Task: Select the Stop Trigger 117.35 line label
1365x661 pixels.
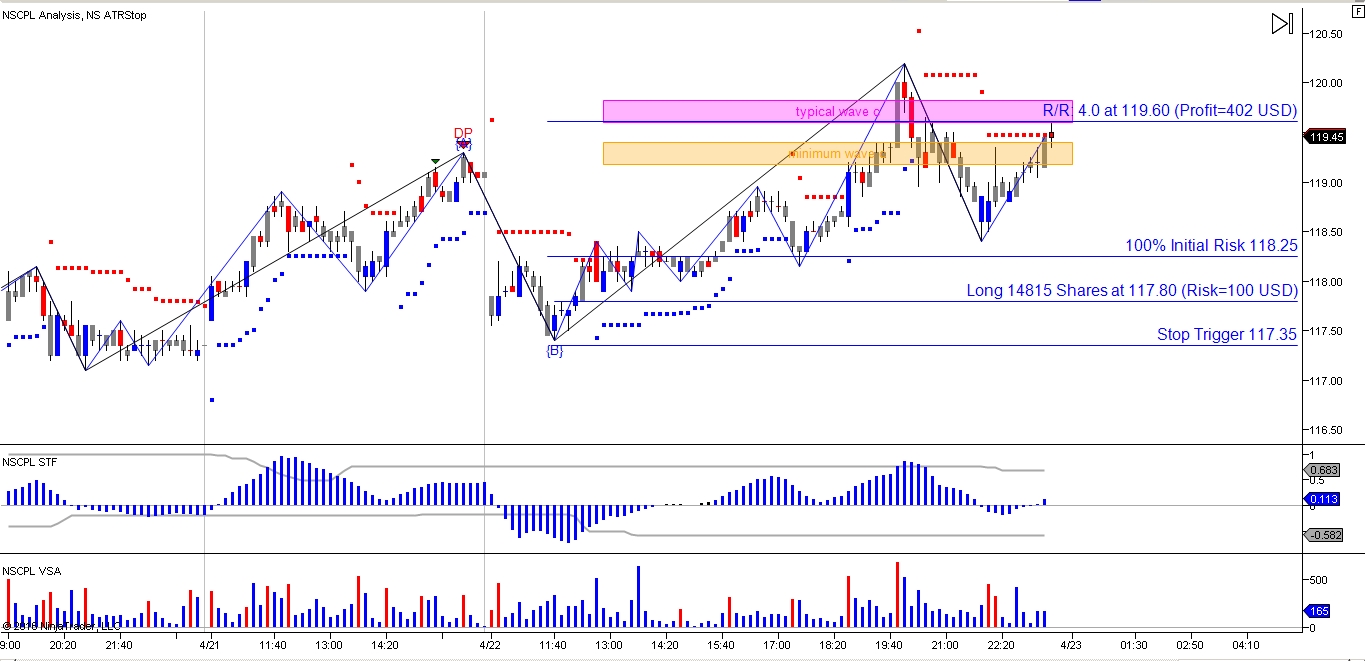Action: [x=1227, y=335]
